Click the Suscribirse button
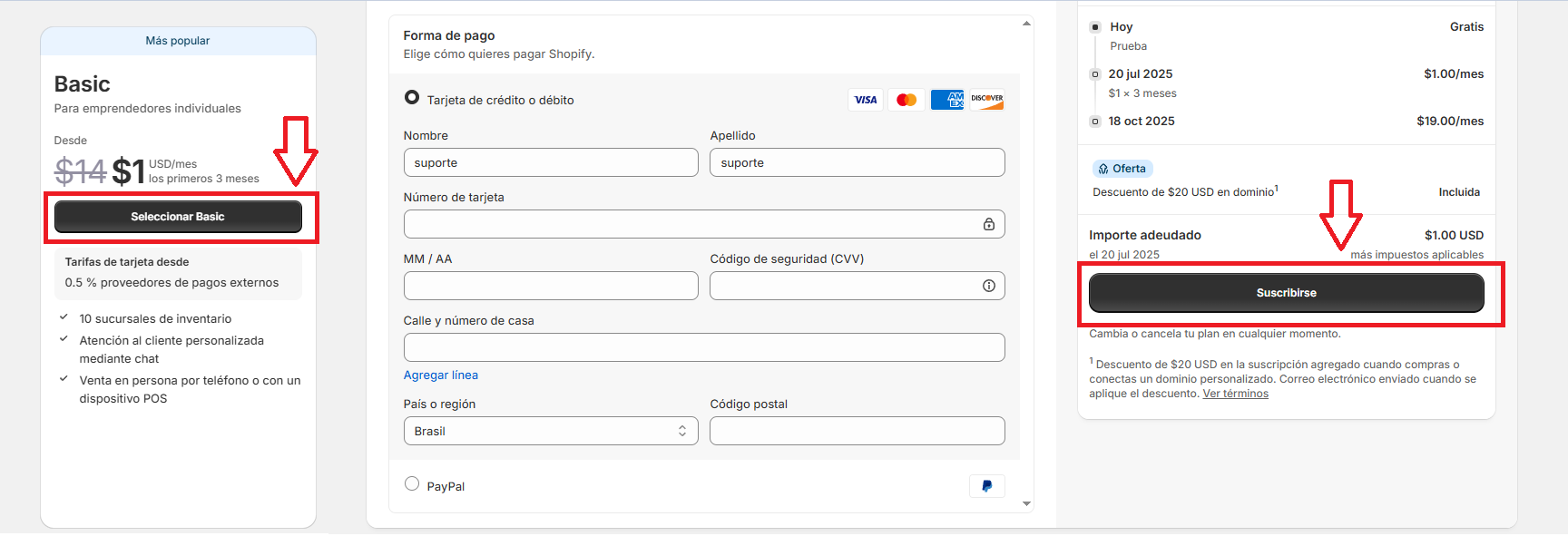1568x536 pixels. pyautogui.click(x=1287, y=293)
